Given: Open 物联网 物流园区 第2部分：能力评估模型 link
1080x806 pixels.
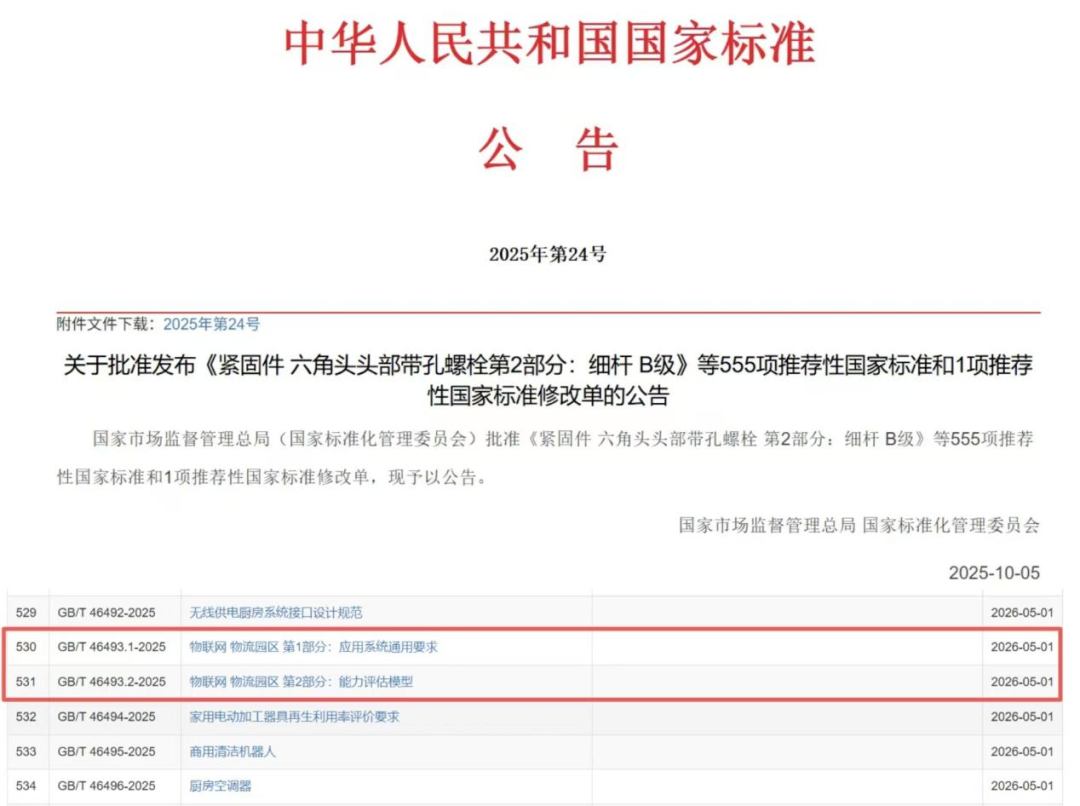Looking at the screenshot, I should coord(301,682).
